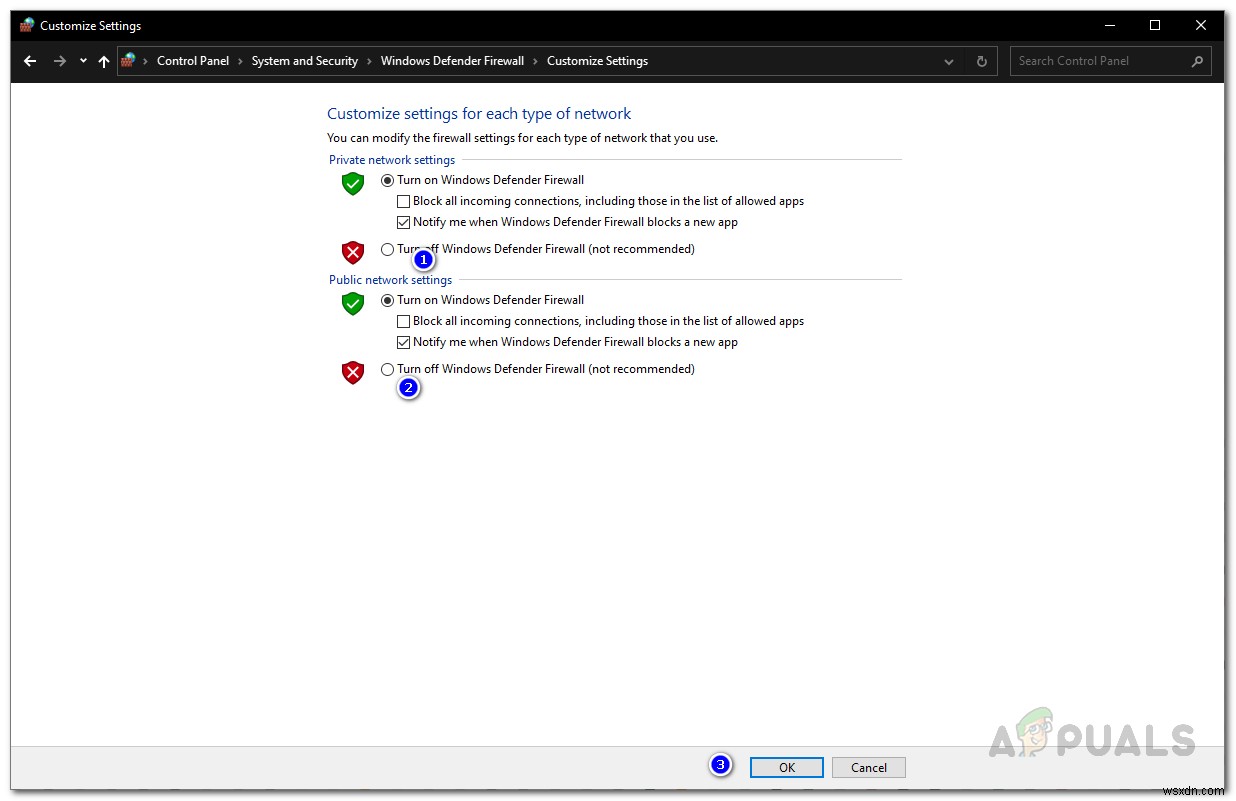The image size is (1236, 801).
Task: Open Control Panel from the breadcrumb
Action: pos(193,61)
